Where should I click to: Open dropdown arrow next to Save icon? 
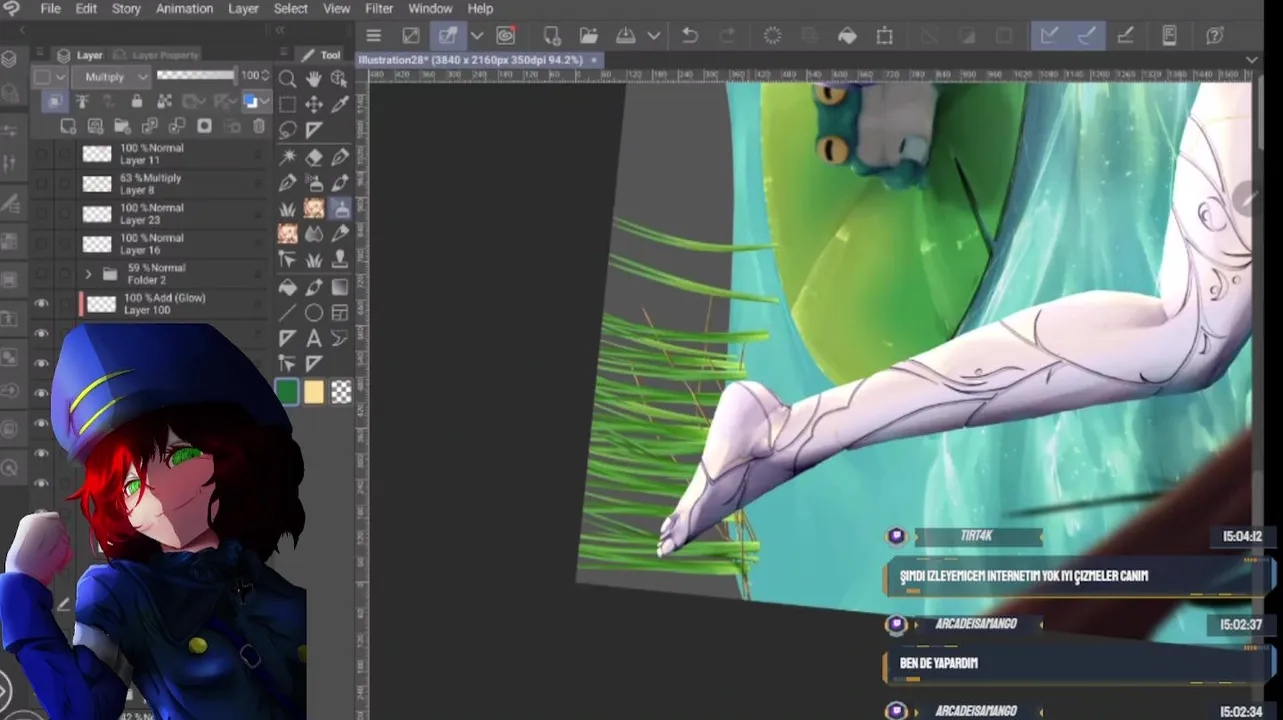654,36
